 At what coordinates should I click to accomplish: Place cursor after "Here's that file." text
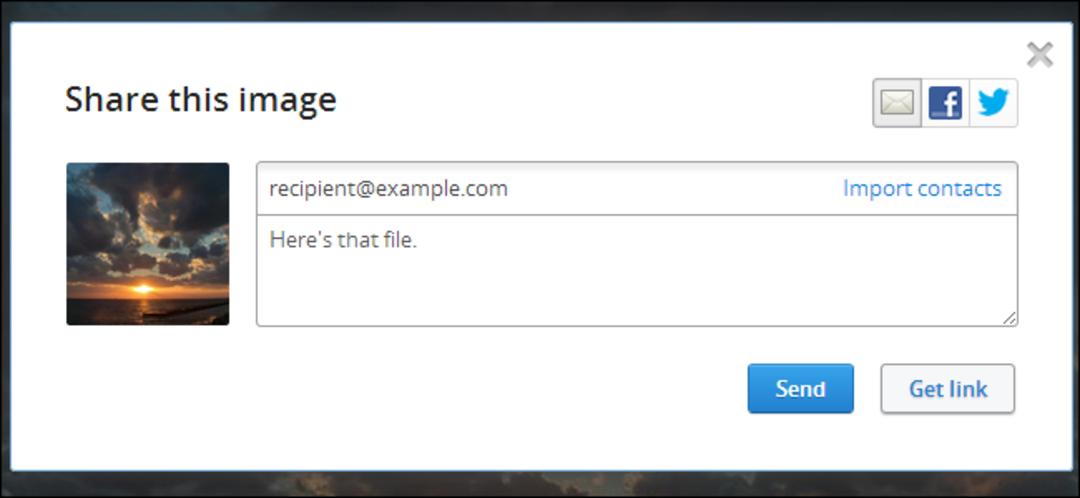(x=419, y=240)
